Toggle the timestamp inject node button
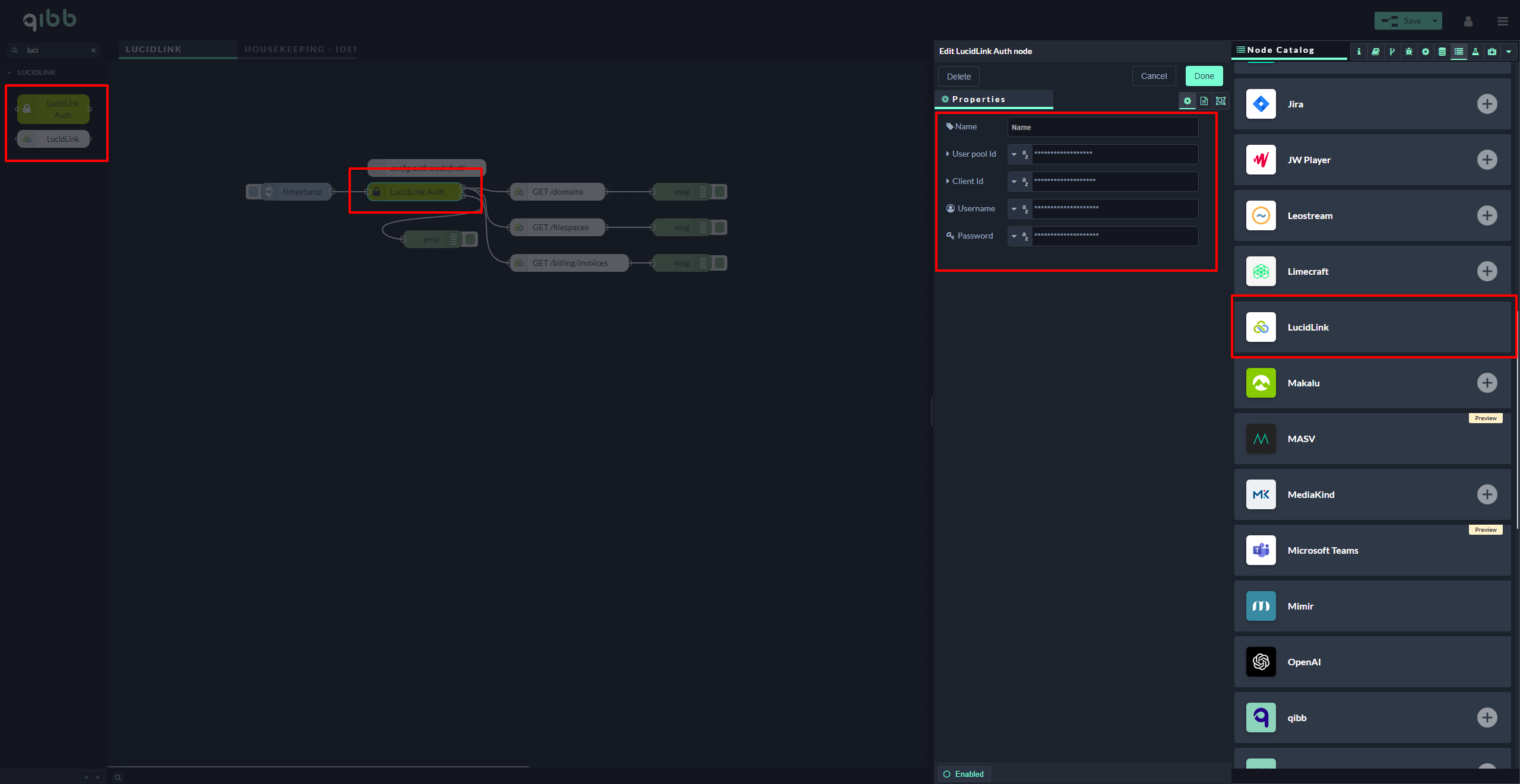The width and height of the screenshot is (1520, 784). point(254,192)
